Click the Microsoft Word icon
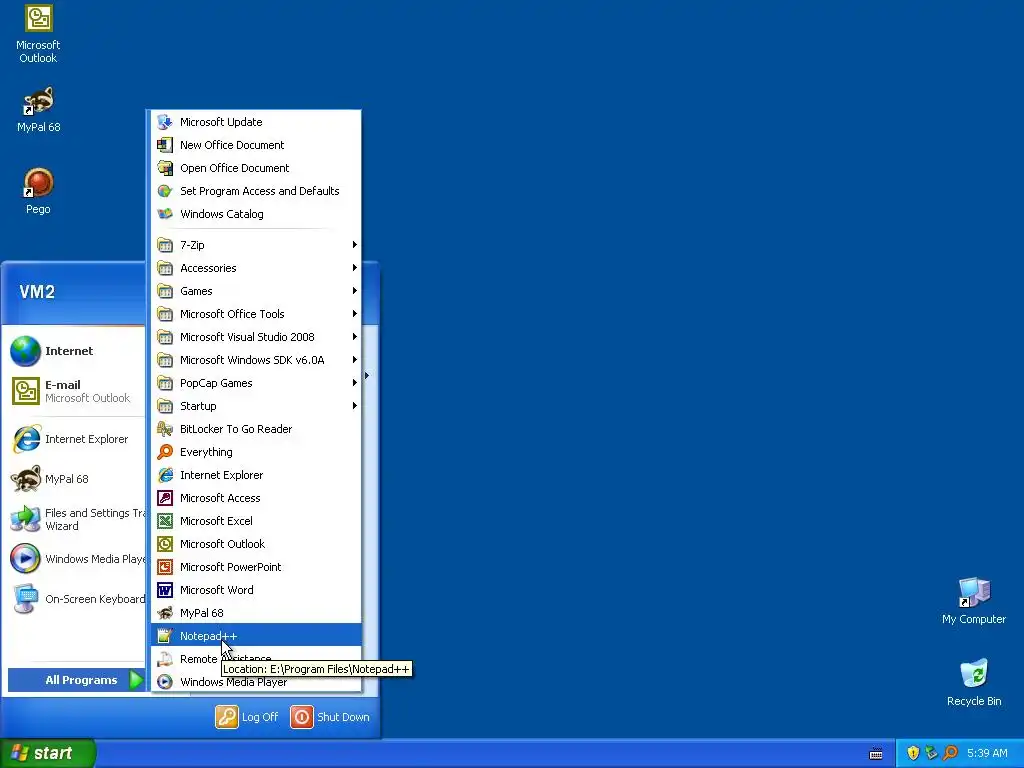The image size is (1024, 768). [165, 590]
